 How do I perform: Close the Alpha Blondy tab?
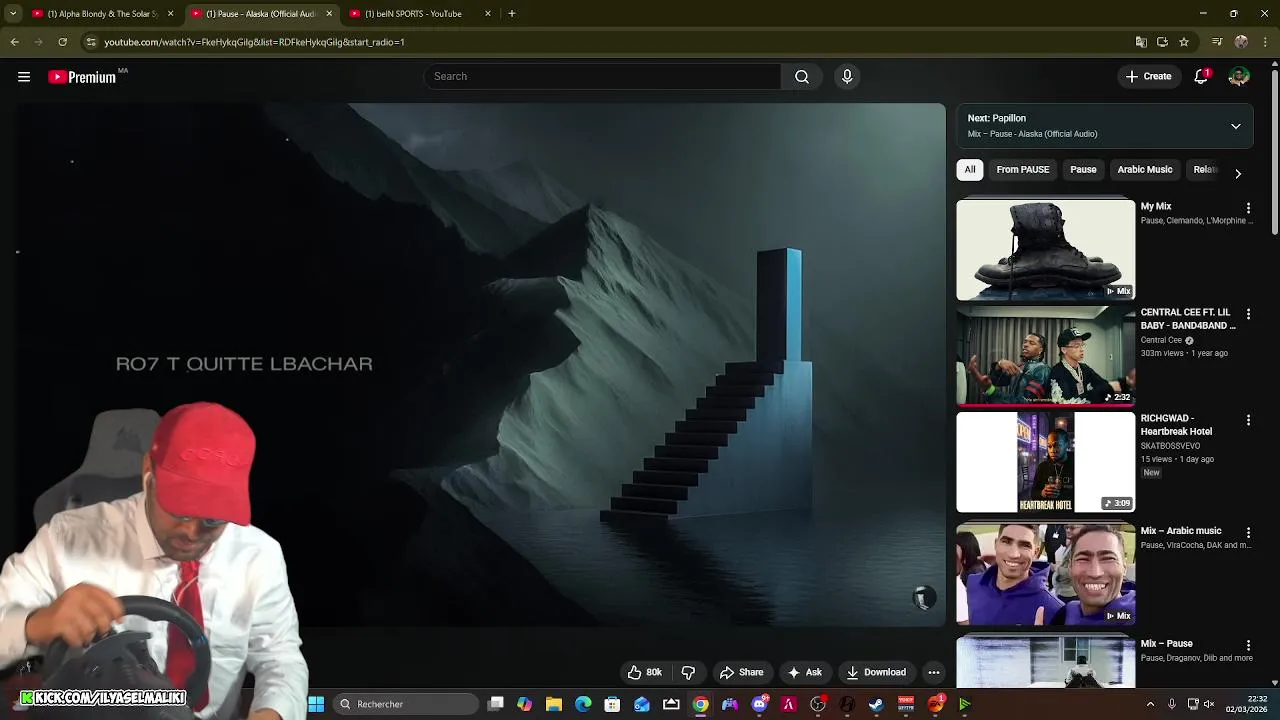pyautogui.click(x=170, y=14)
